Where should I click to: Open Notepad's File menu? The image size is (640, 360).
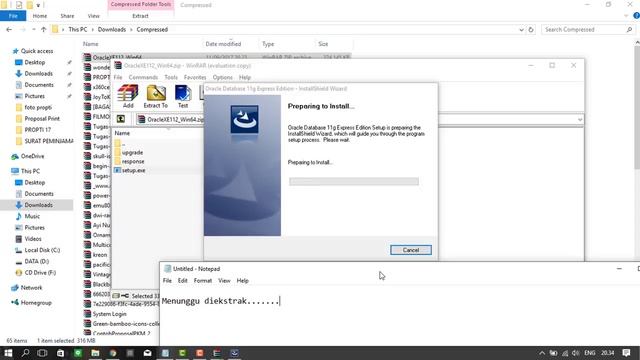[167, 280]
